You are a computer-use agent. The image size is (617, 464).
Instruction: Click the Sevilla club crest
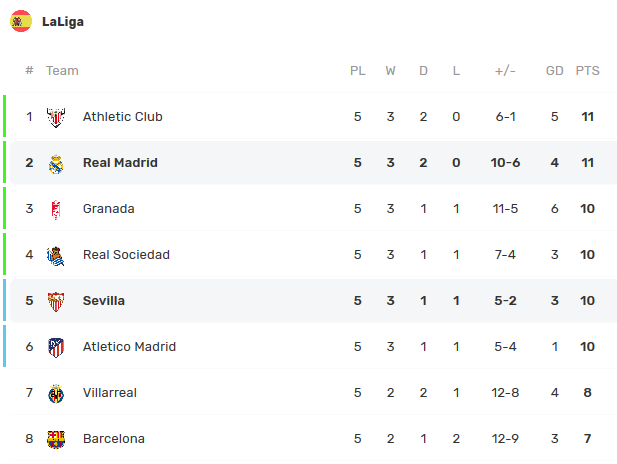(56, 301)
